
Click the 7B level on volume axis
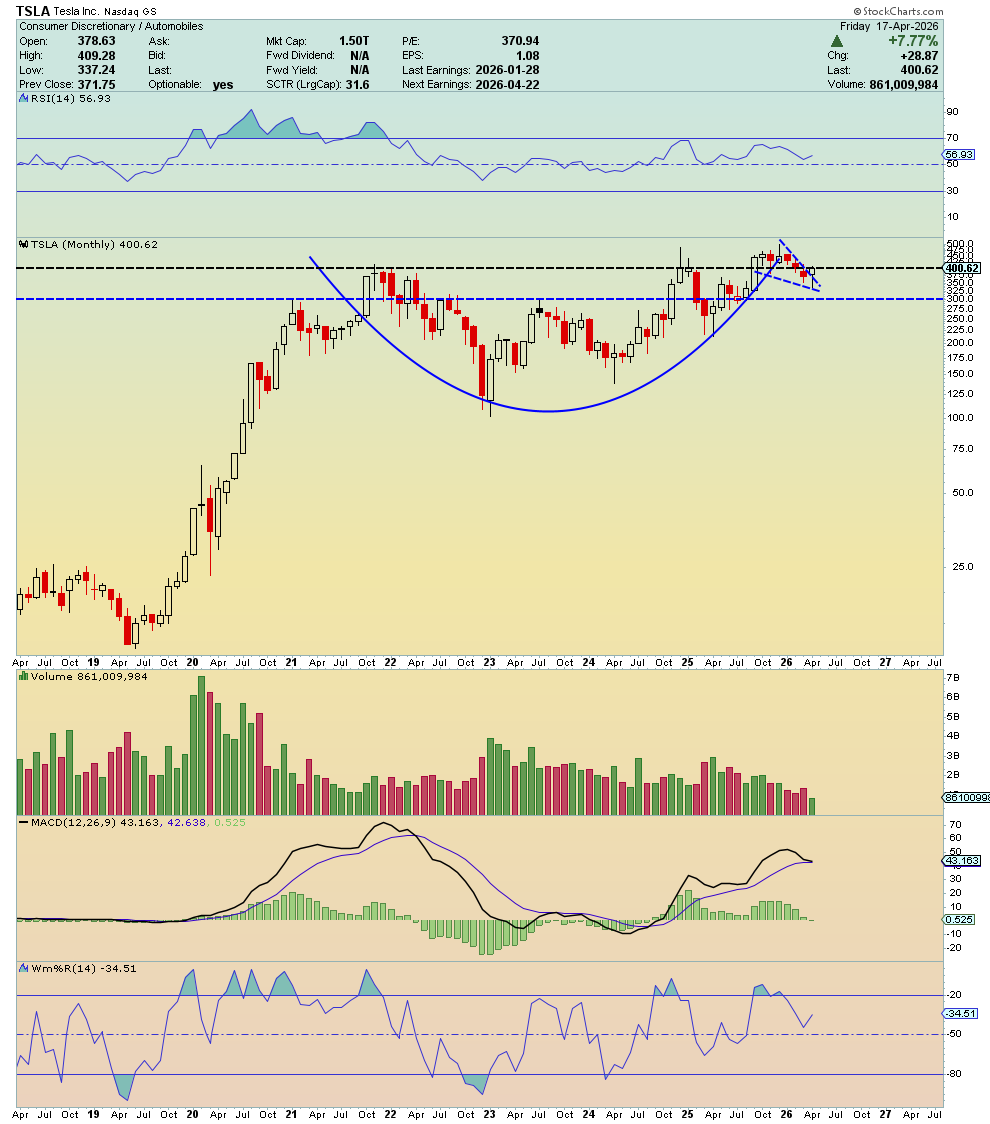tap(953, 677)
